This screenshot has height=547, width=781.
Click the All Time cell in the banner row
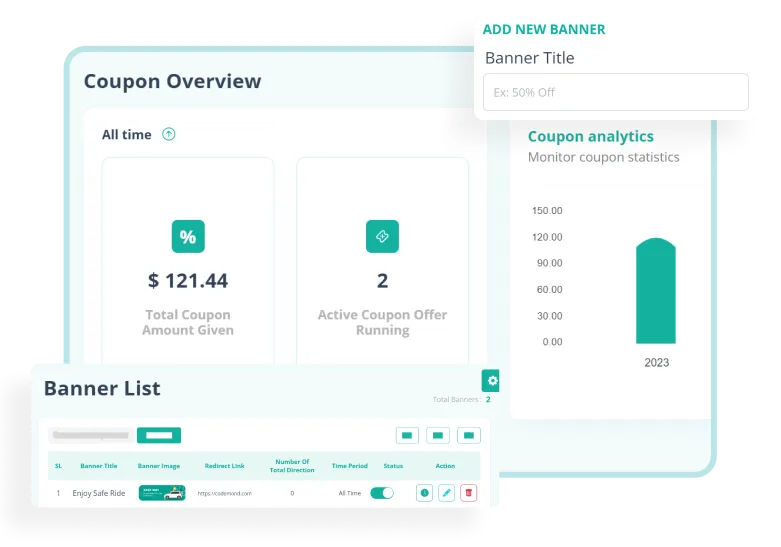350,493
